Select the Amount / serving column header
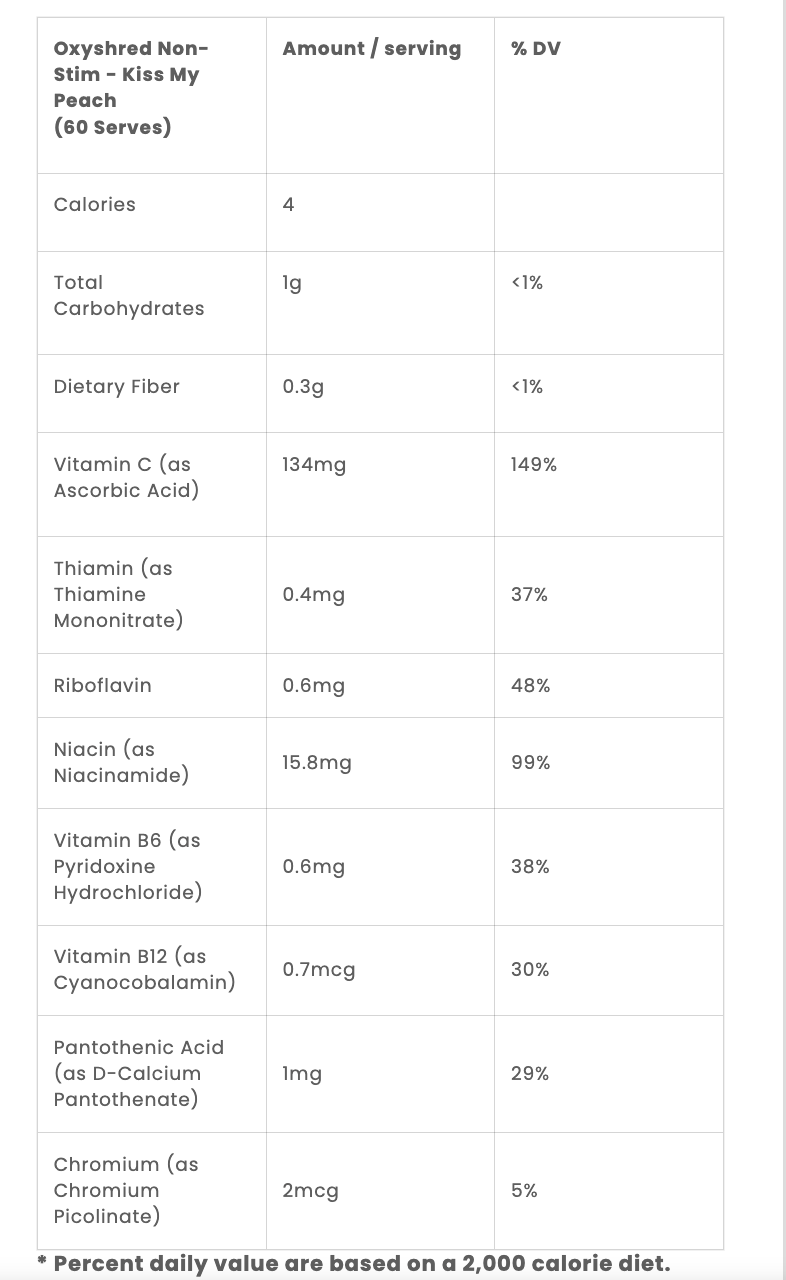Screen dimensions: 786x1280 click(x=372, y=48)
